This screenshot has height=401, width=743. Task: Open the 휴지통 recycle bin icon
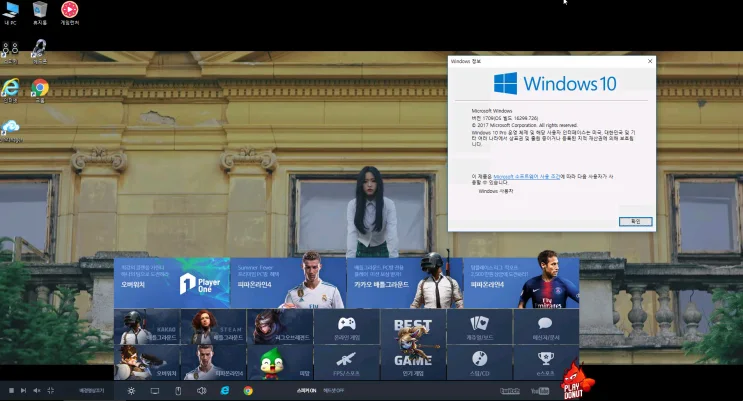tap(40, 13)
